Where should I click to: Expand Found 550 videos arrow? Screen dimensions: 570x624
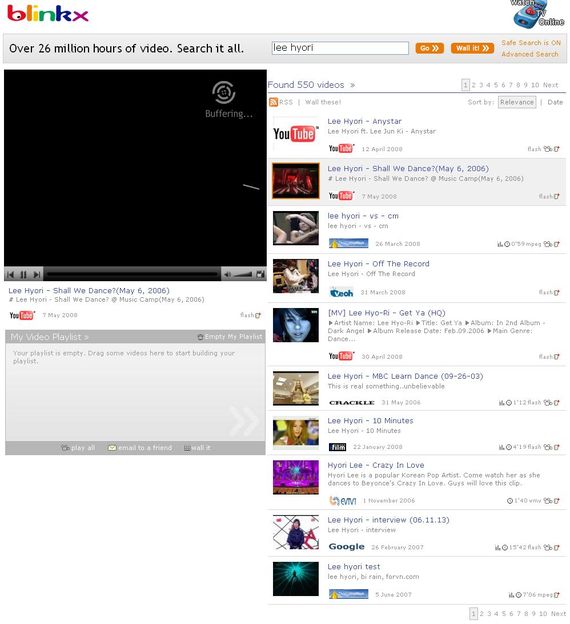tap(352, 85)
